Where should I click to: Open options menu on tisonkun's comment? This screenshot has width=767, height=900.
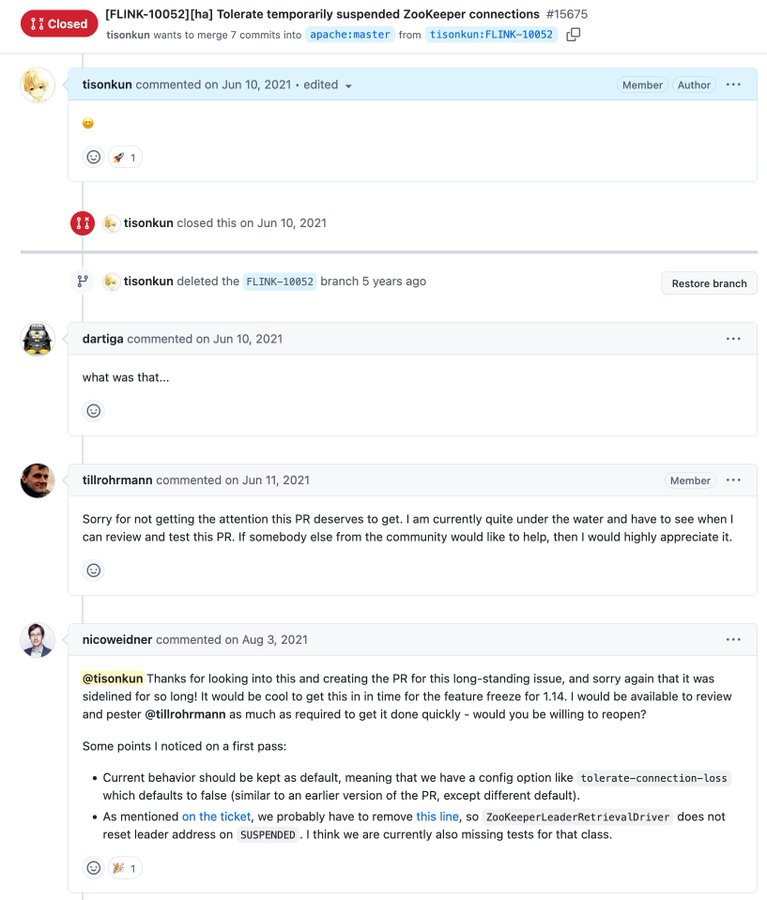coord(733,84)
